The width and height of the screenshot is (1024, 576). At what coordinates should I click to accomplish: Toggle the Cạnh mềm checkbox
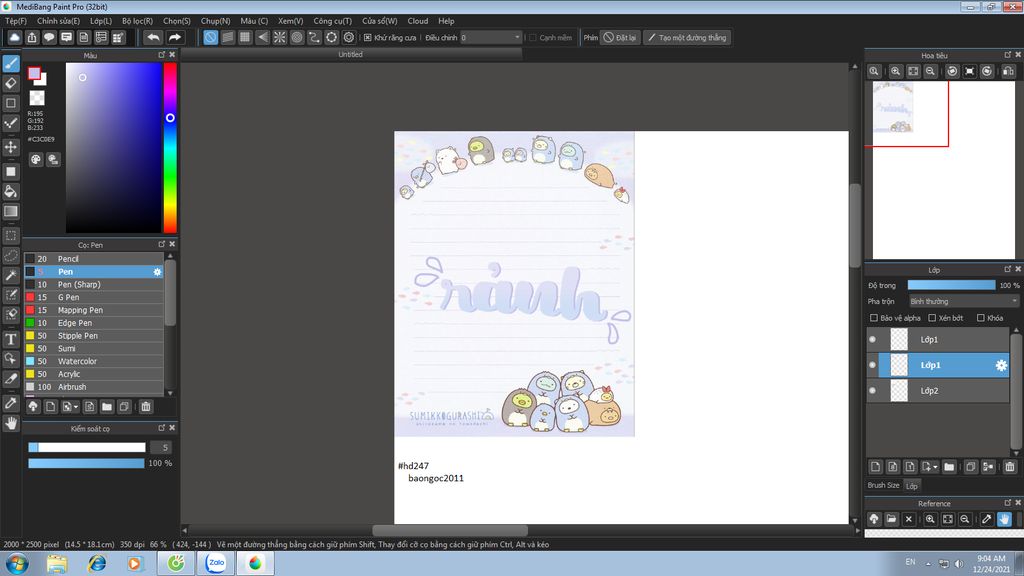click(532, 38)
